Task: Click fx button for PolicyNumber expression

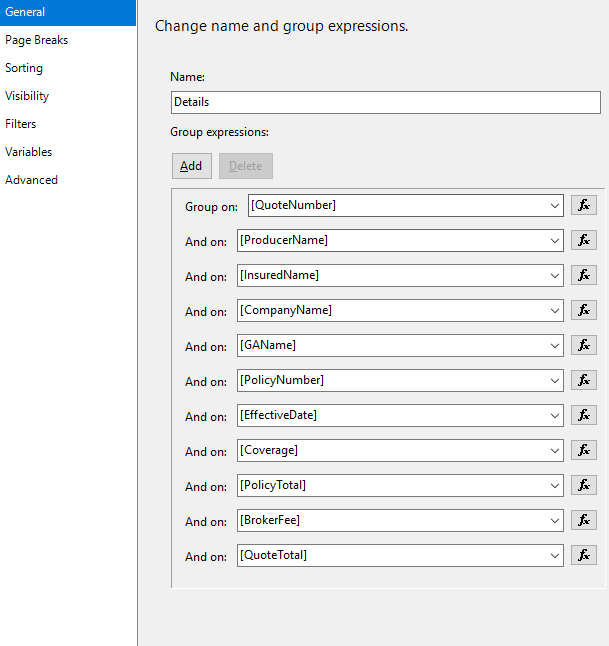Action: tap(584, 380)
